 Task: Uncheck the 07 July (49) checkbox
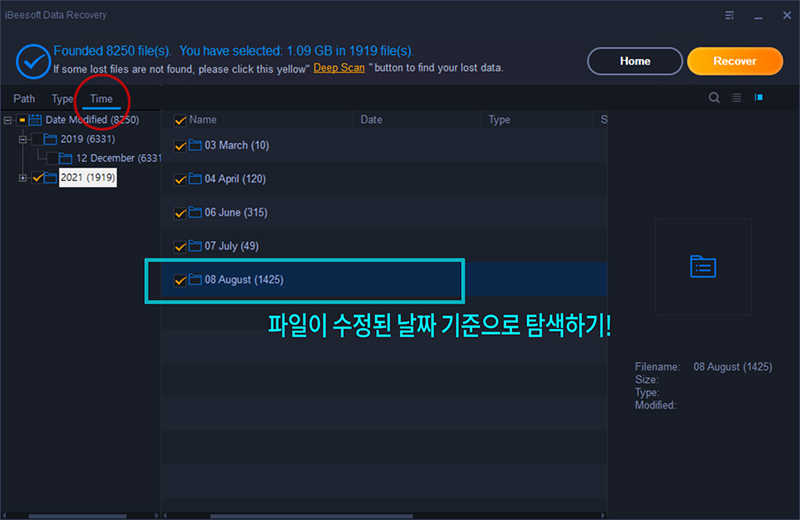click(x=180, y=247)
